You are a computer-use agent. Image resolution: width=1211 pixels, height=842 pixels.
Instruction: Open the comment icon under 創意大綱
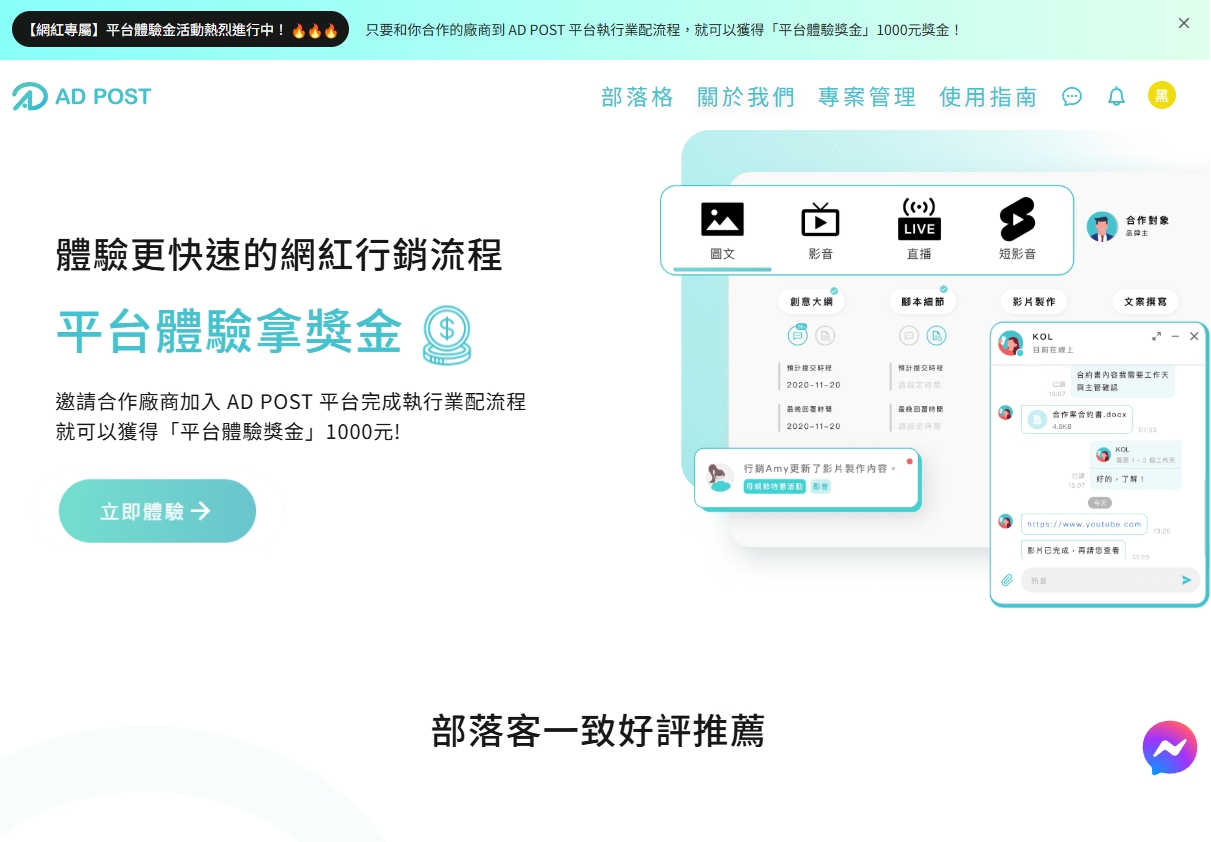(797, 336)
